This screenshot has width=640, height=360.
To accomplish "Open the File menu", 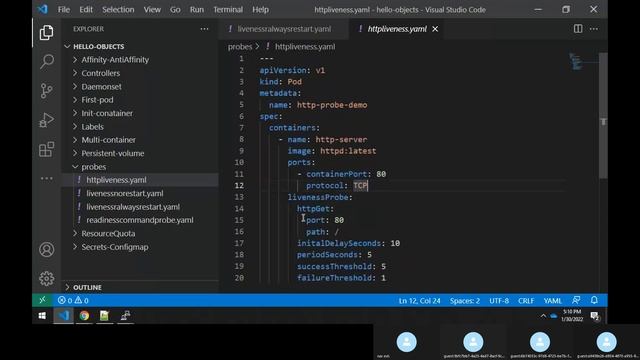I will (x=64, y=9).
